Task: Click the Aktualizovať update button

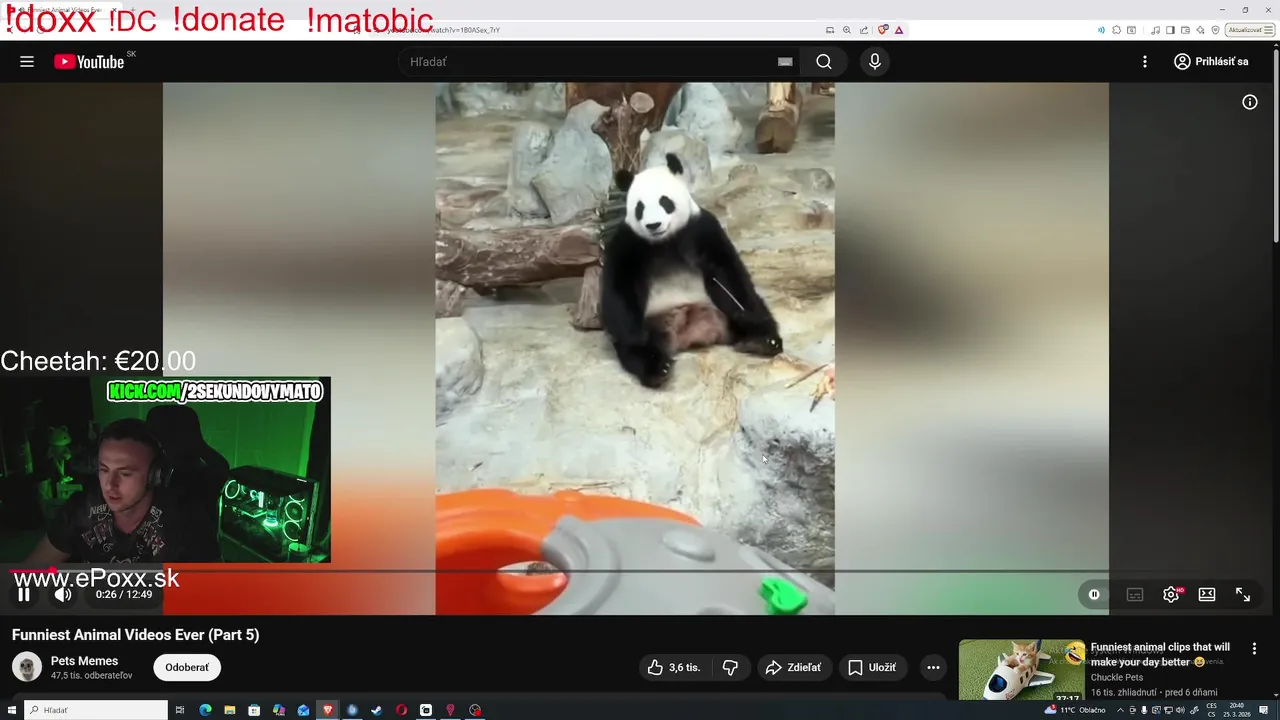Action: click(x=1252, y=30)
